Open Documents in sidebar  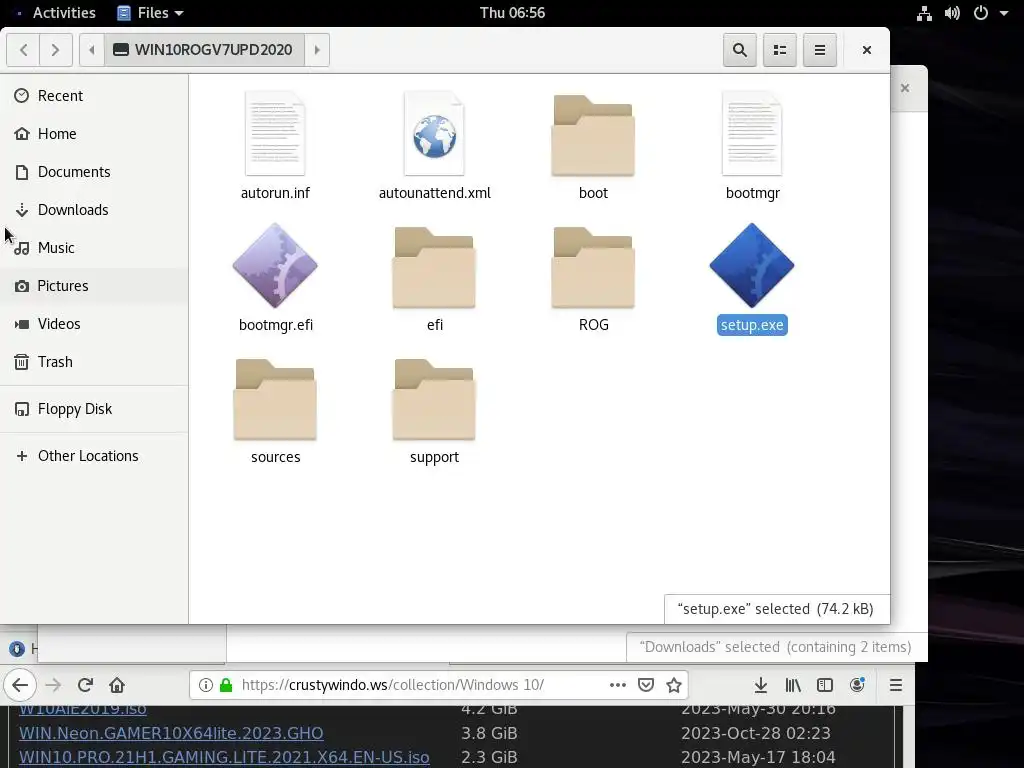tap(94, 172)
